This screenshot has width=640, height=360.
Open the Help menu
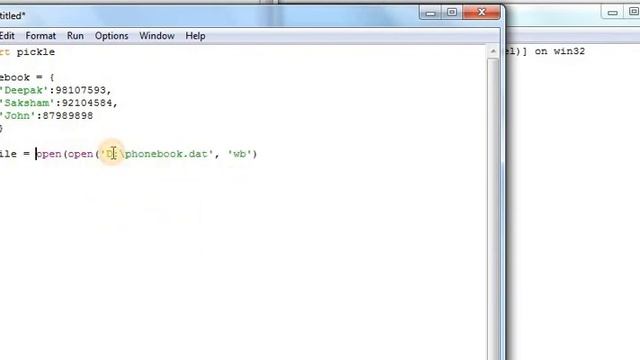point(195,36)
